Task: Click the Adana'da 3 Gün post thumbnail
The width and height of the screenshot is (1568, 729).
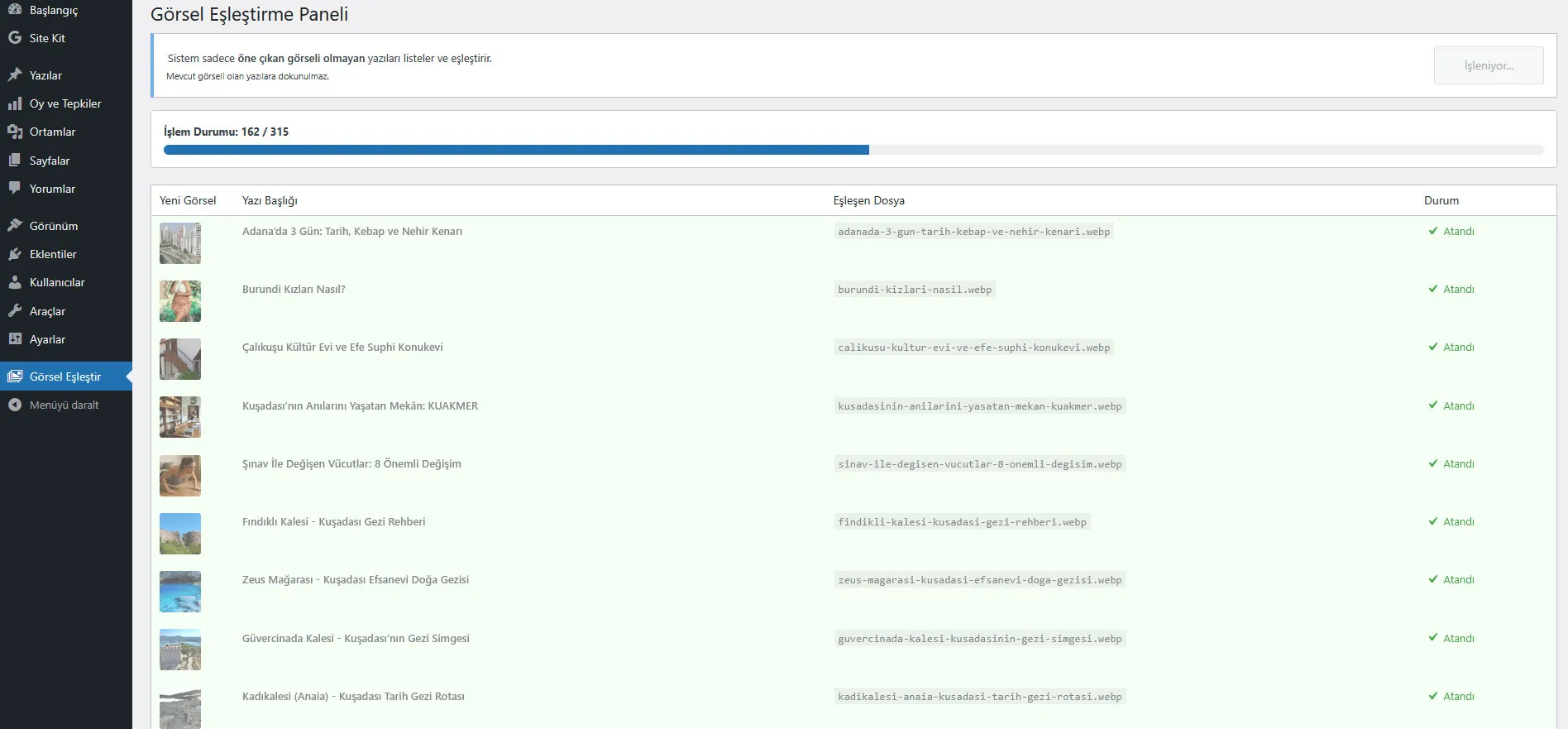Action: tap(180, 243)
